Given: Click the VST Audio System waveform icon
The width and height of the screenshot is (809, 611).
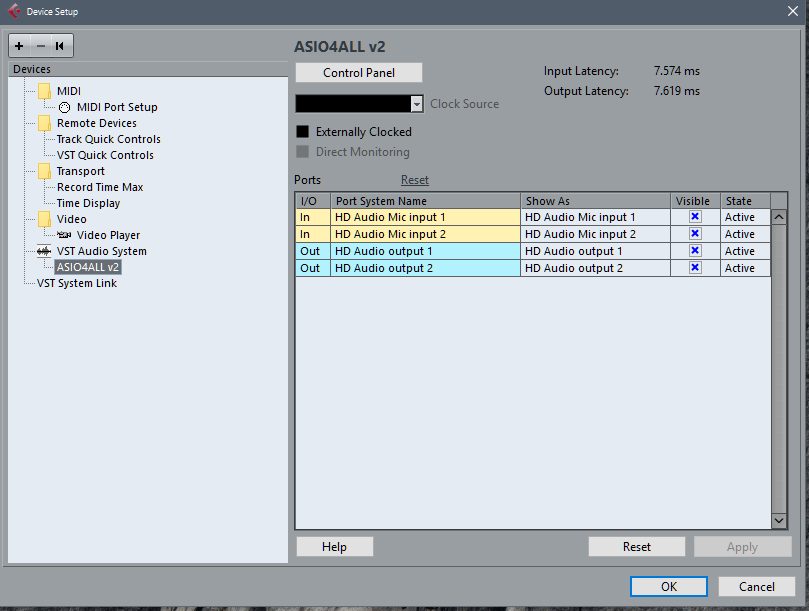Looking at the screenshot, I should point(44,251).
